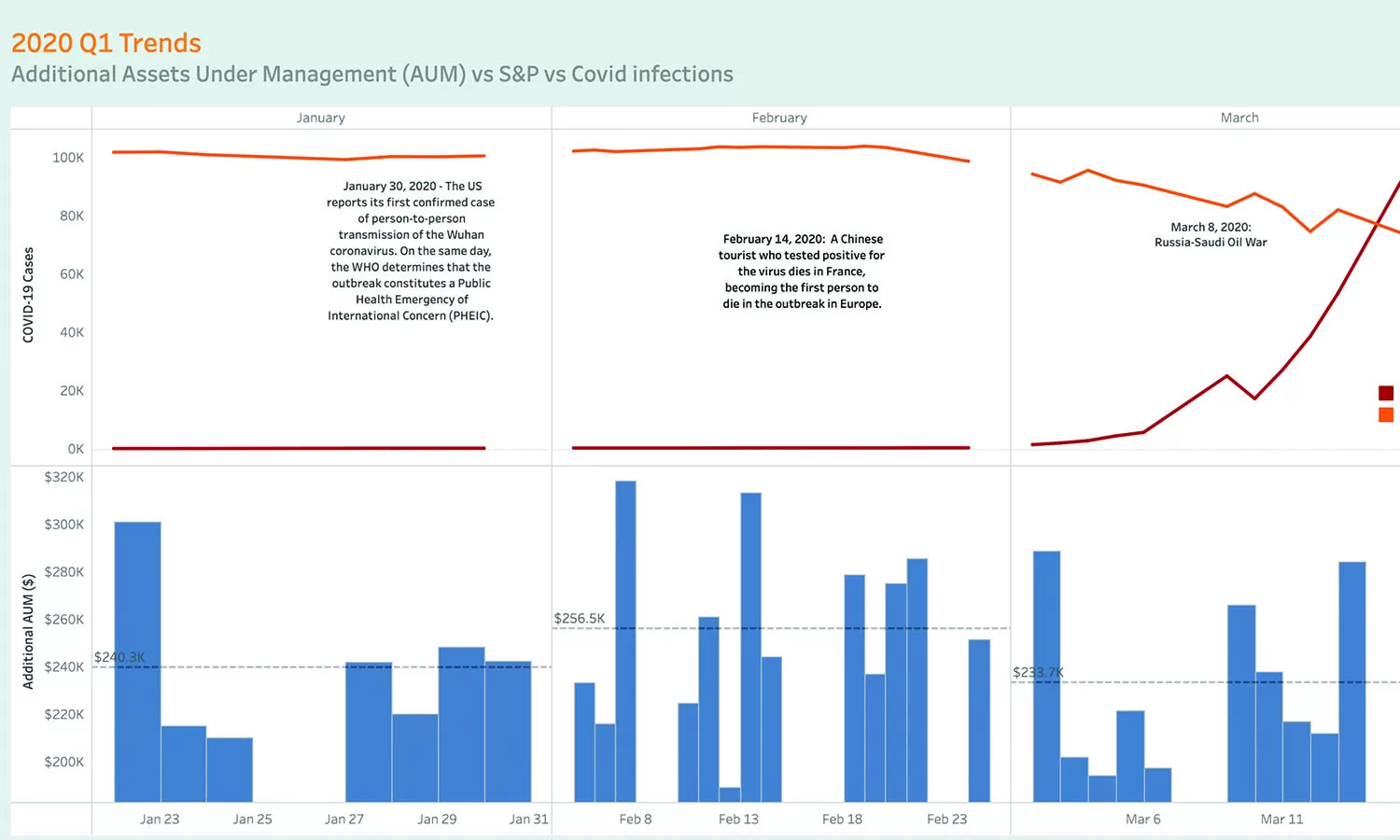This screenshot has width=1400, height=840.
Task: Click the Jan 31 axis label
Action: pyautogui.click(x=528, y=819)
